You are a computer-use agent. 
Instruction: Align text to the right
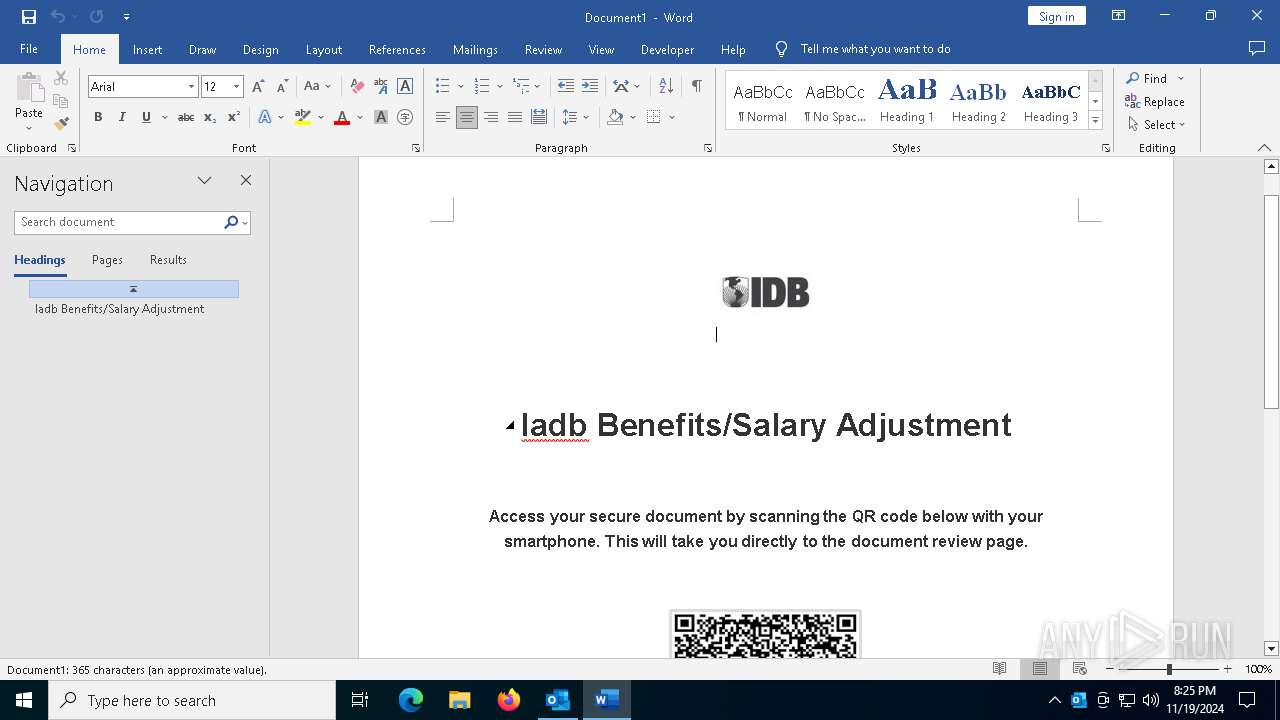(491, 117)
